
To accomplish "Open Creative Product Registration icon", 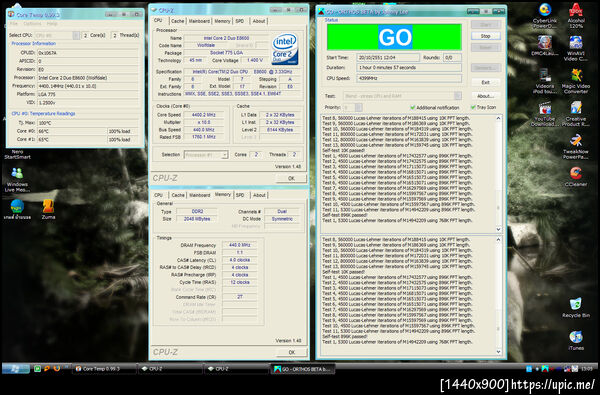I will 576,114.
